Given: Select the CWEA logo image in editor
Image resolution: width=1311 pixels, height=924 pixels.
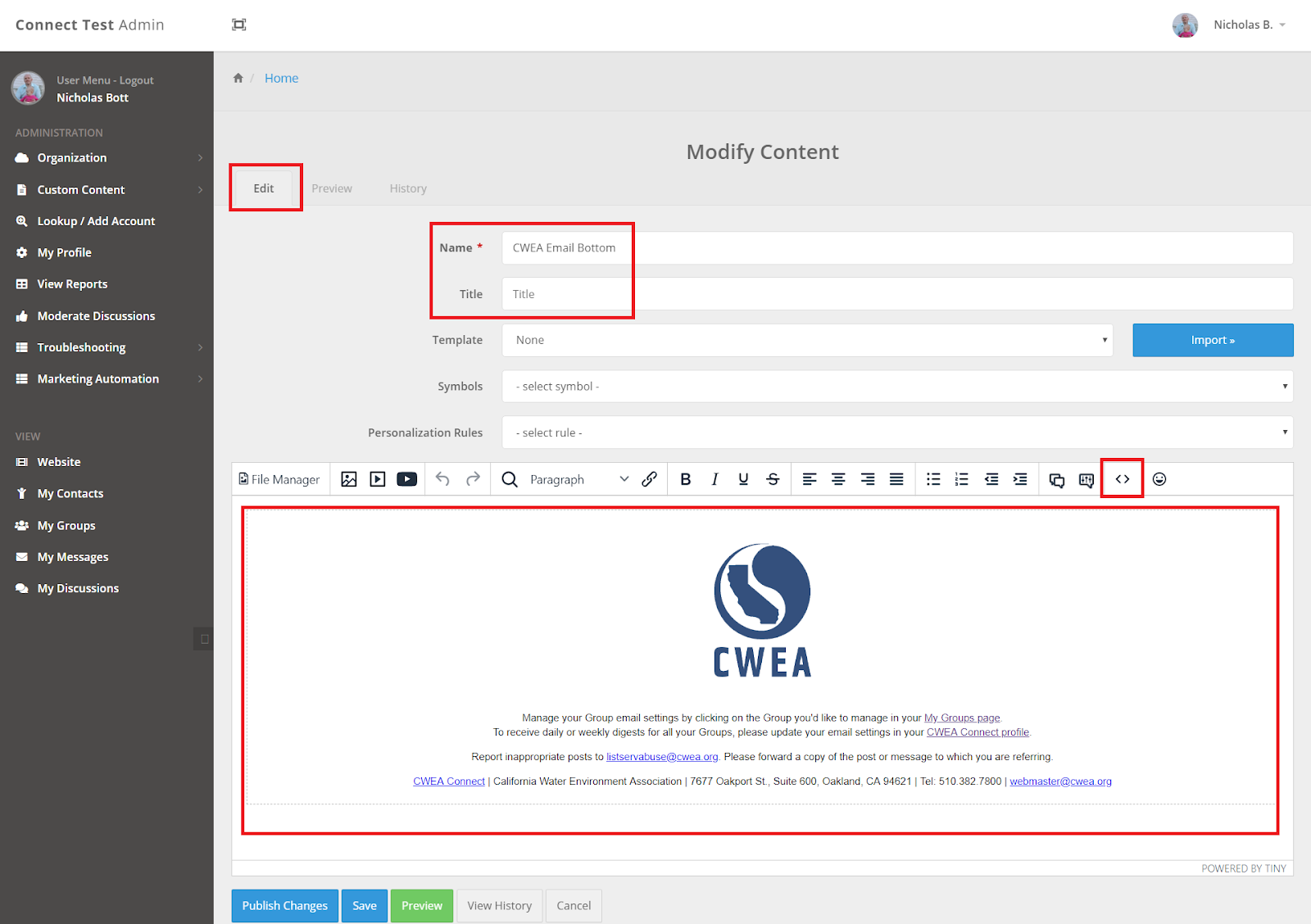Looking at the screenshot, I should click(x=762, y=610).
